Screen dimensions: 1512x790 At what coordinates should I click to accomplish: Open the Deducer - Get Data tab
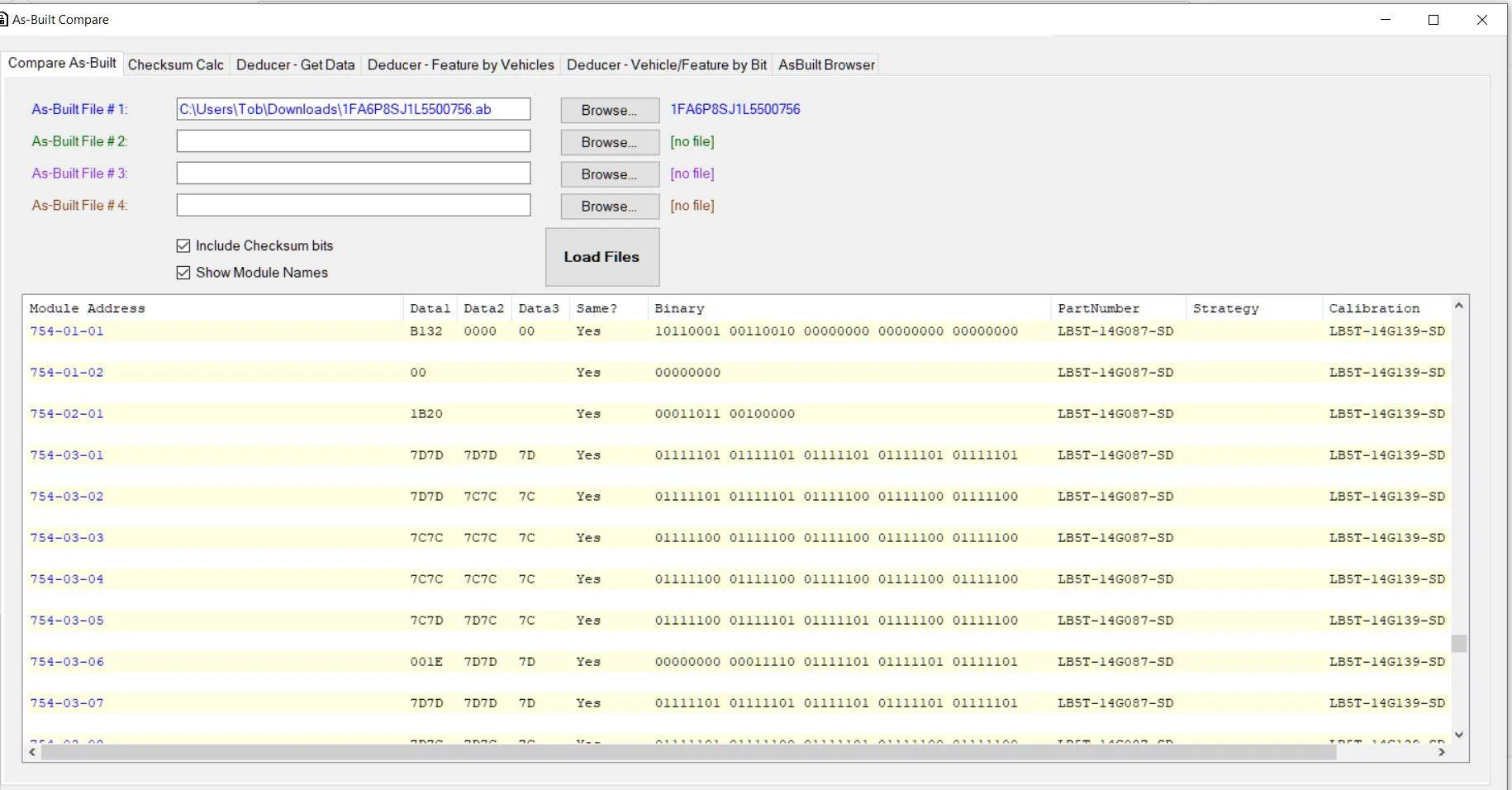coord(295,64)
